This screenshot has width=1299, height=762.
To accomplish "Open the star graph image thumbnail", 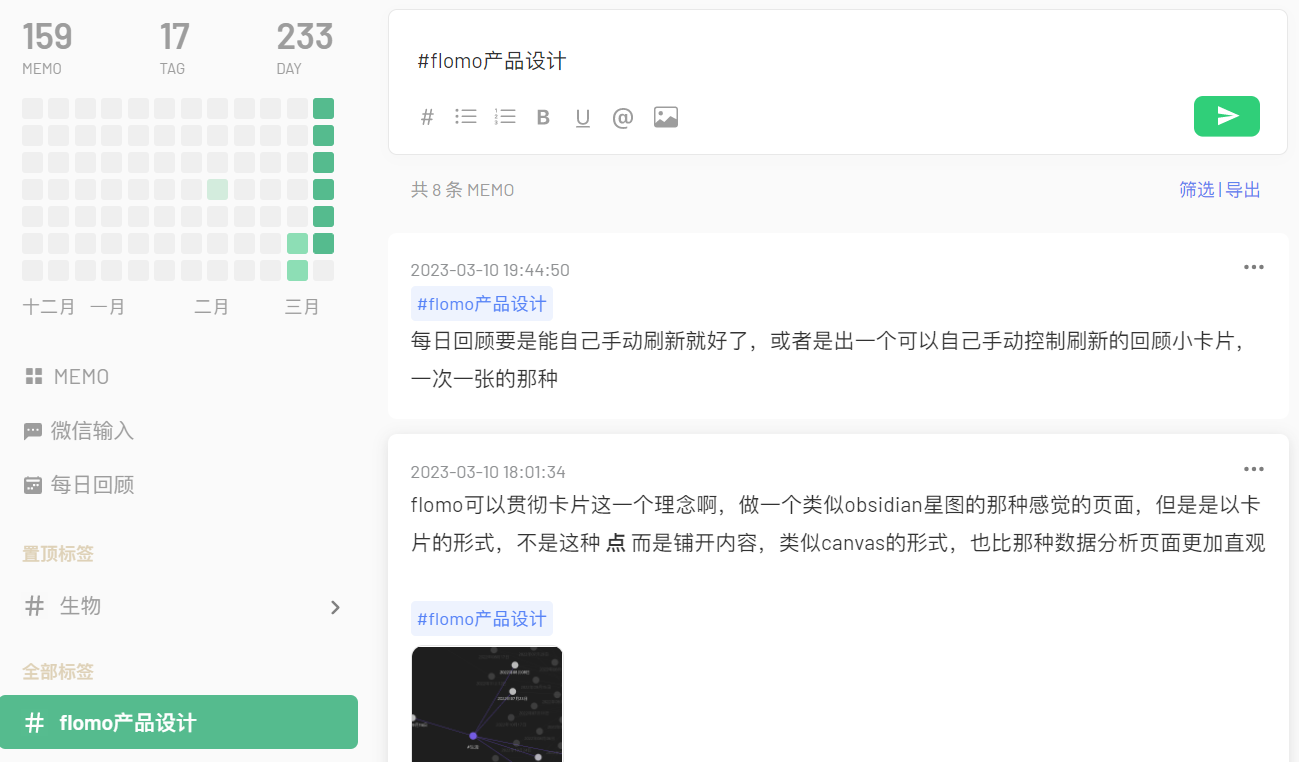I will [487, 704].
